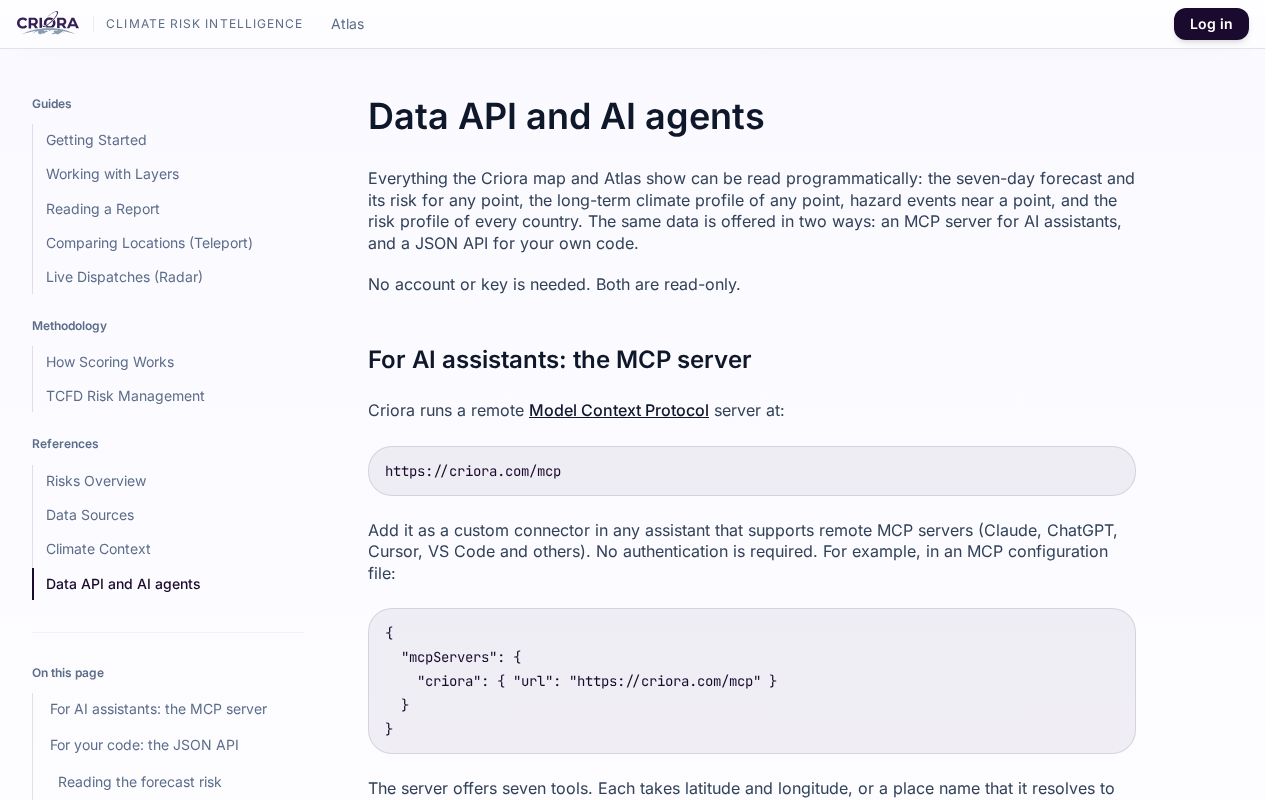The width and height of the screenshot is (1280, 800).
Task: Click the Criora logo
Action: tap(48, 23)
